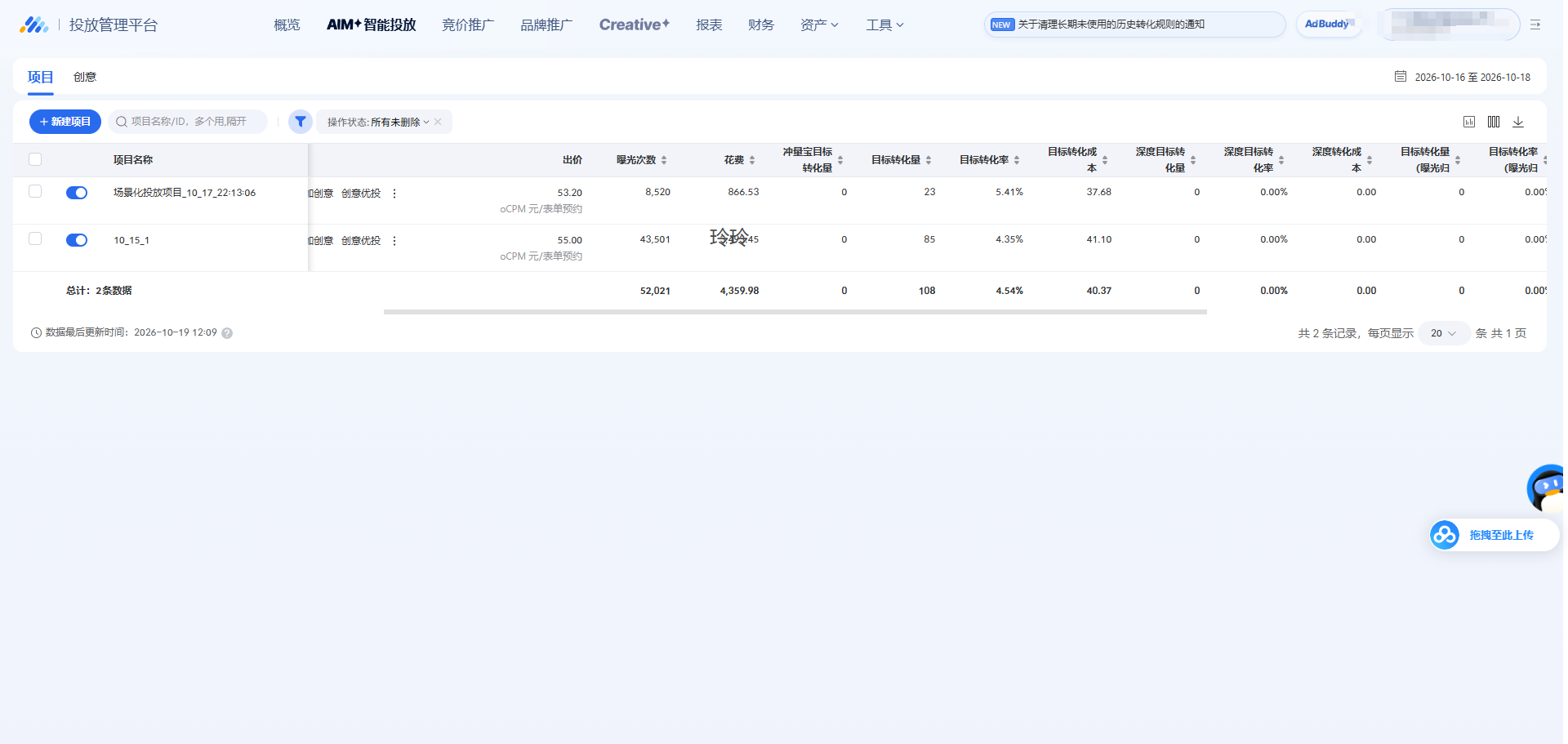Click the cloud upload icon
This screenshot has width=1568, height=744.
[1445, 535]
